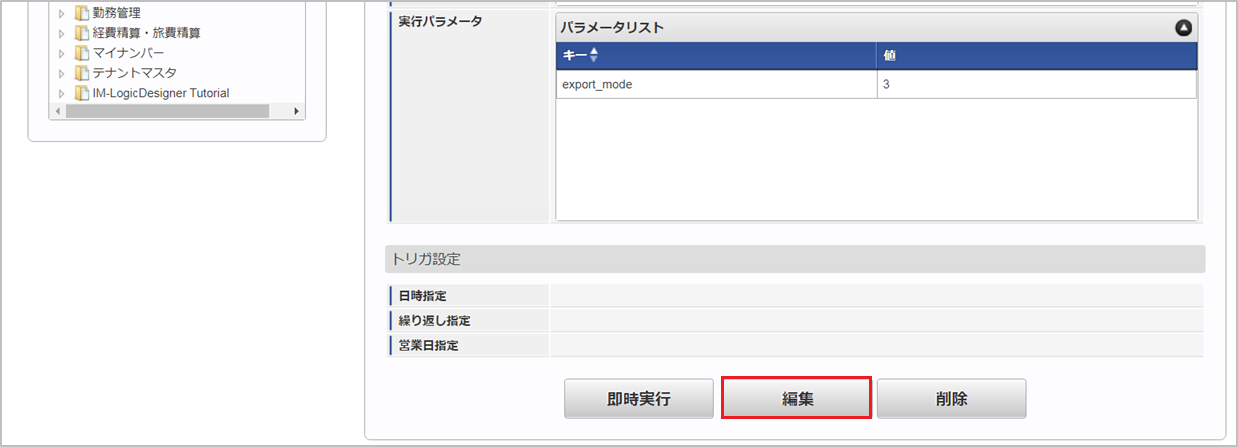Open the 経費精算・旅費精算 tree item
This screenshot has width=1238, height=447.
pyautogui.click(x=147, y=33)
